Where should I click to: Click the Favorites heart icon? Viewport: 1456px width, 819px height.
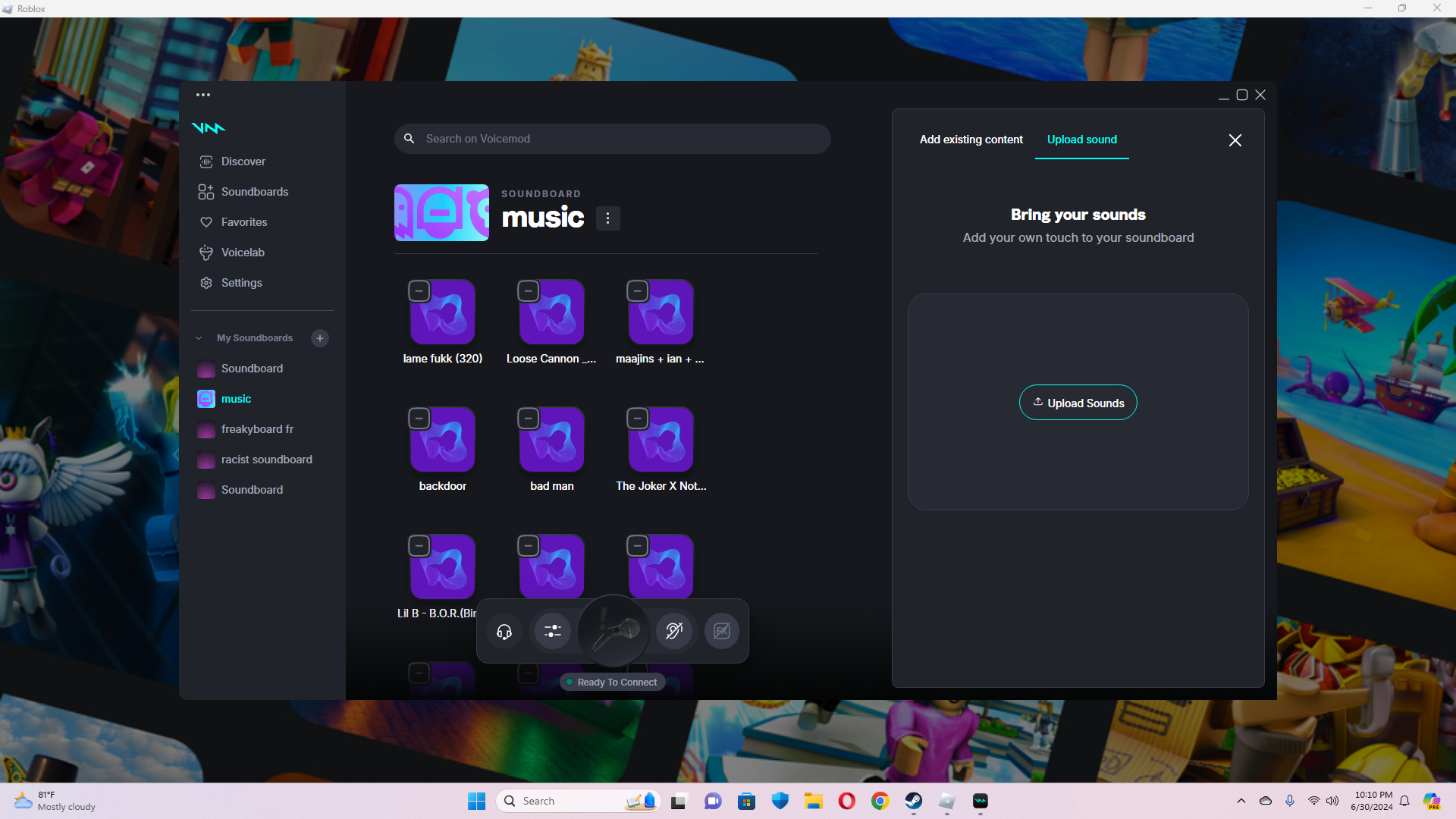206,222
